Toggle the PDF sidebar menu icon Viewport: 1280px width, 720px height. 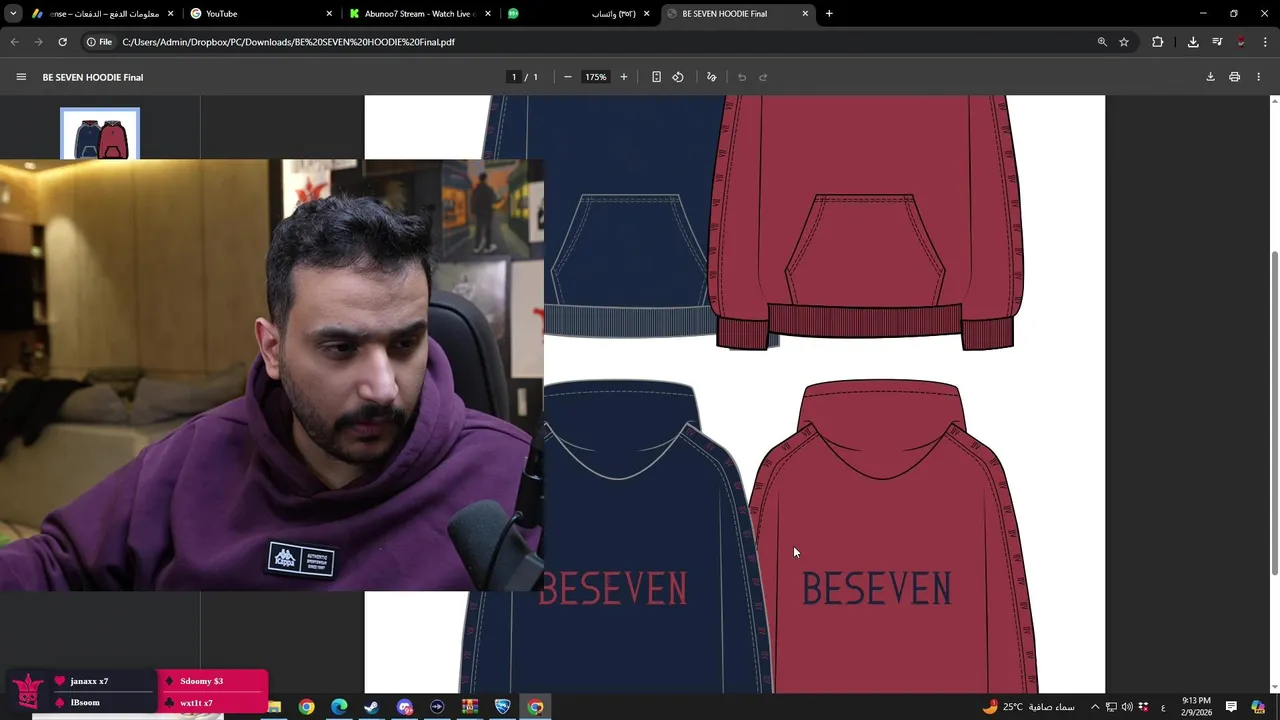[21, 77]
